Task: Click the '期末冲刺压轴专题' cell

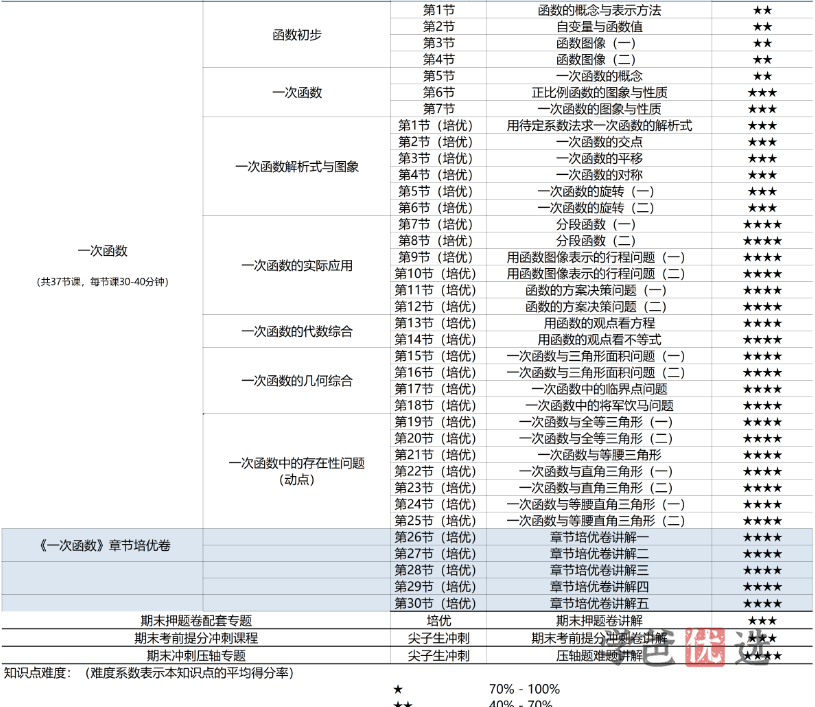Action: 196,656
